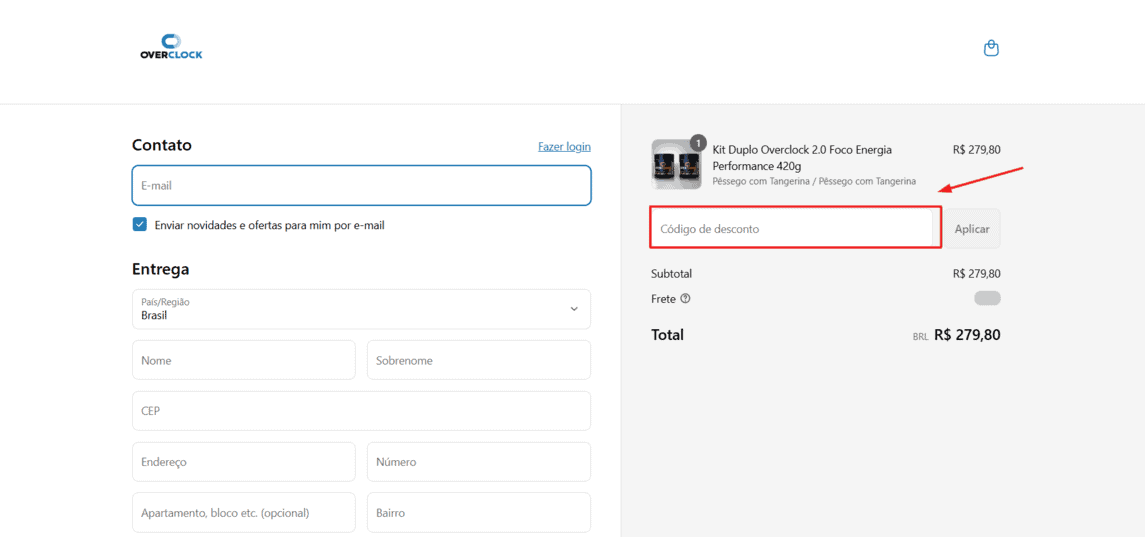Click the Pêssego com Tangerina variant text

(814, 180)
